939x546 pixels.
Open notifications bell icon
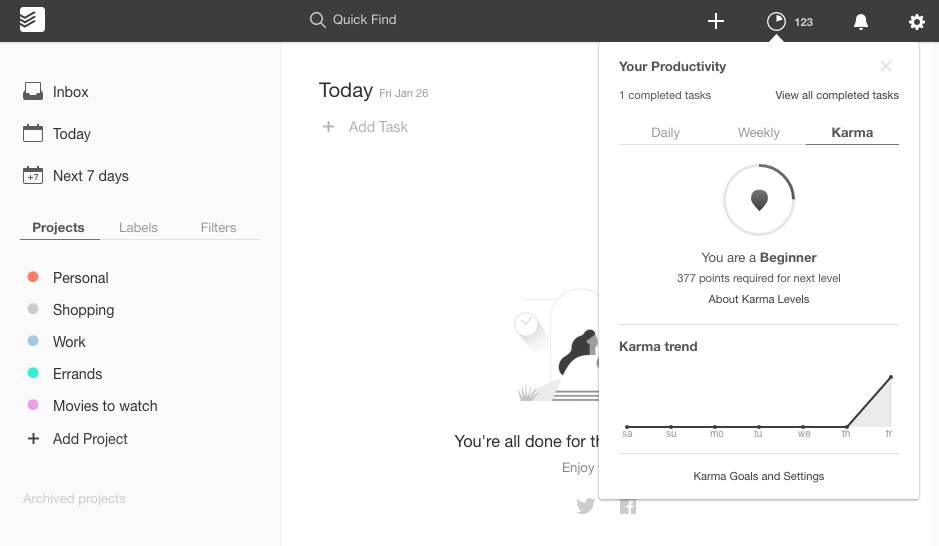[x=861, y=22]
